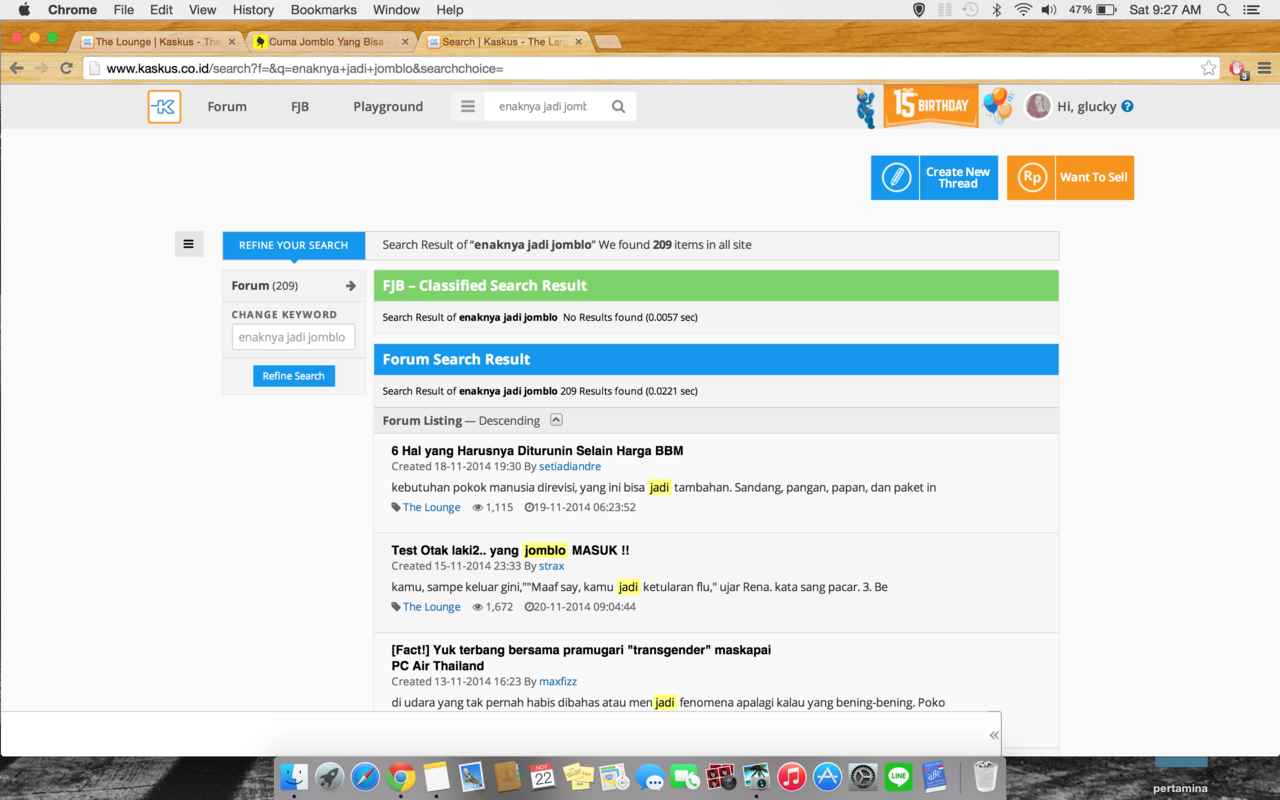The width and height of the screenshot is (1280, 800).
Task: Launch iTunes from the dock
Action: coord(791,776)
